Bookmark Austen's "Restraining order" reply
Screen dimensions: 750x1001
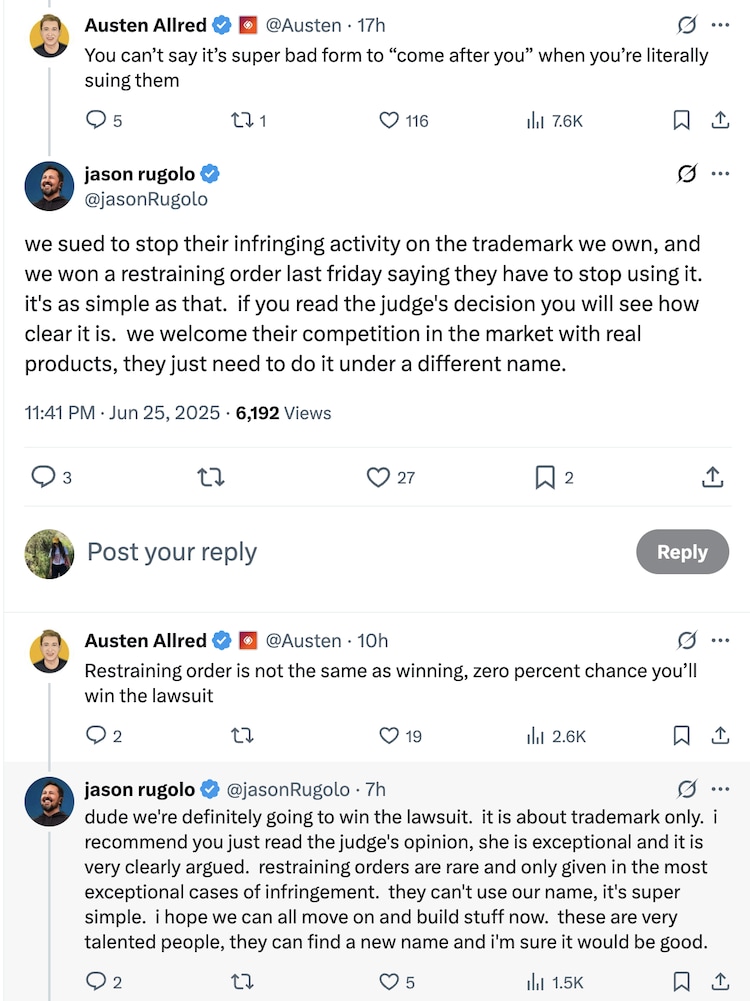681,736
